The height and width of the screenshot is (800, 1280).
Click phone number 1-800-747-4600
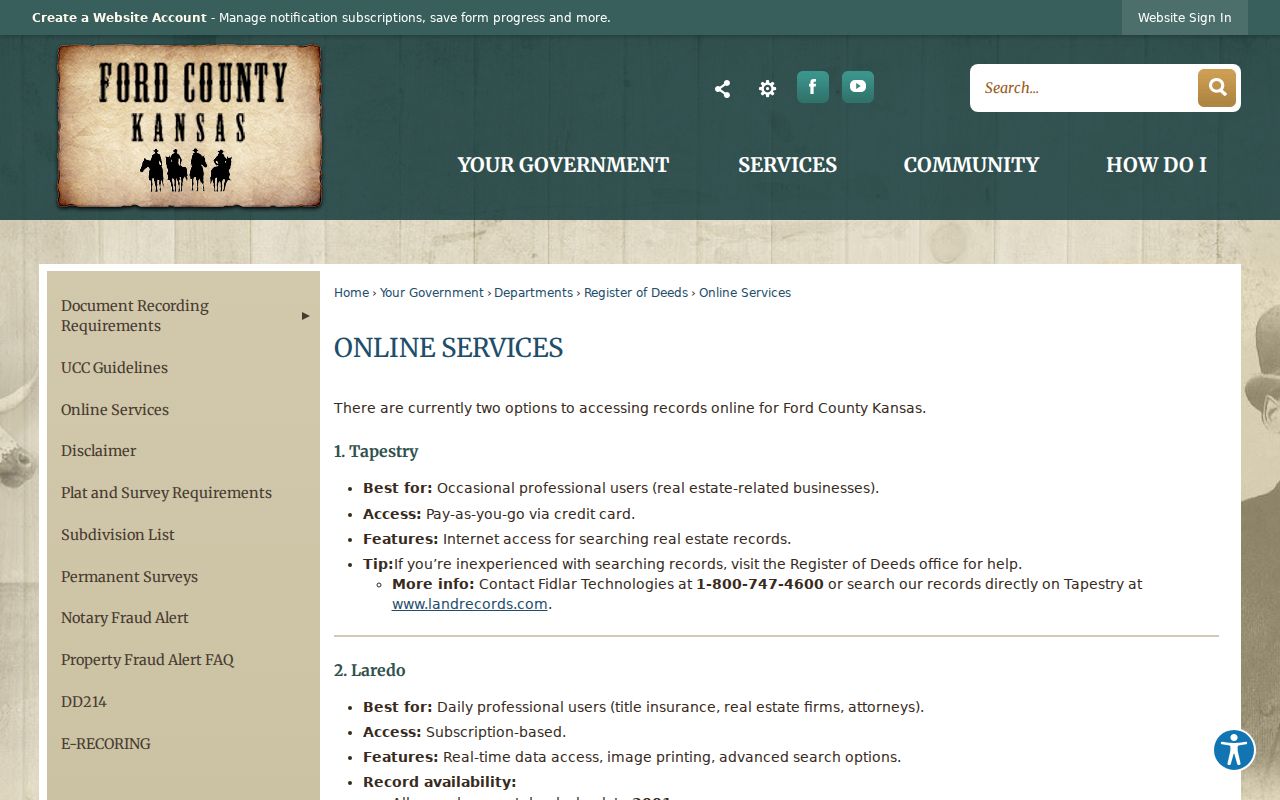coord(760,584)
